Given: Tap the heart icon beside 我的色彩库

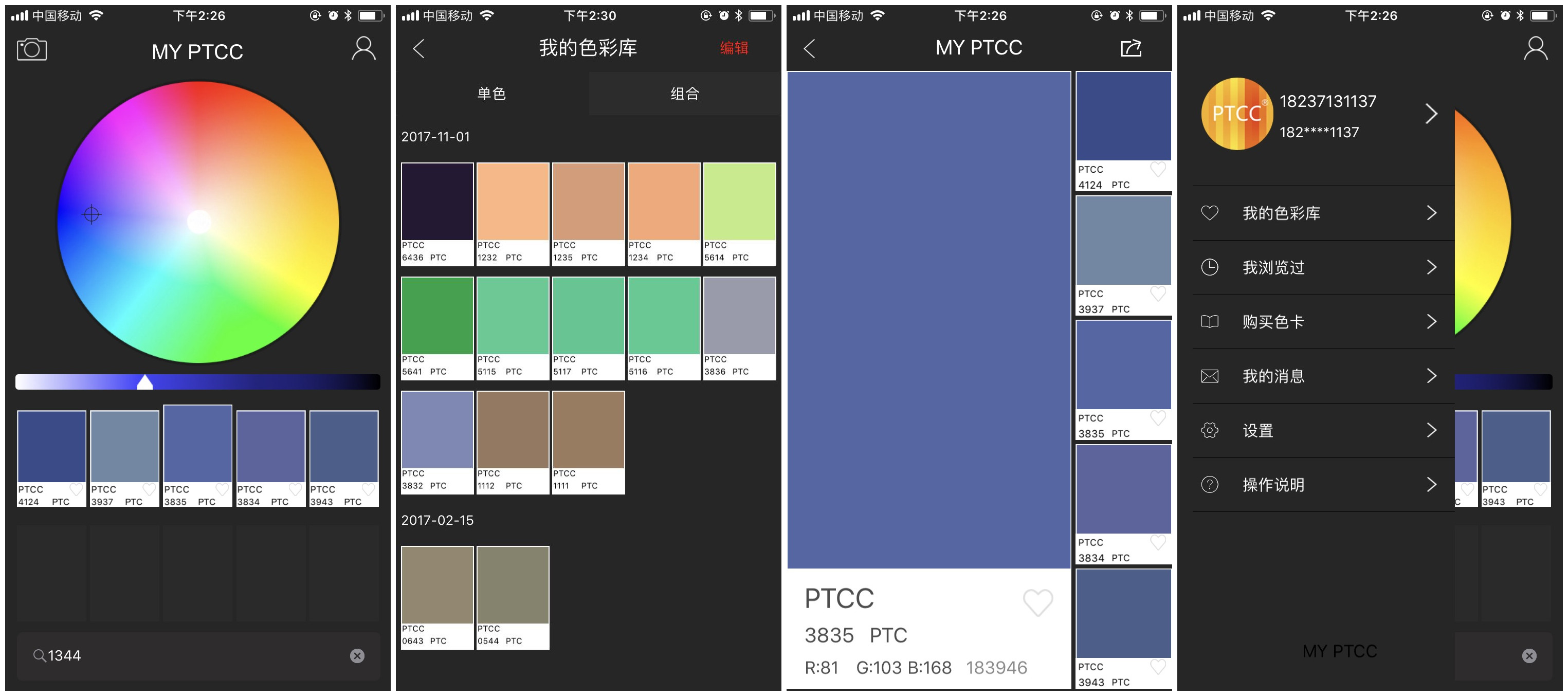Looking at the screenshot, I should [1210, 213].
